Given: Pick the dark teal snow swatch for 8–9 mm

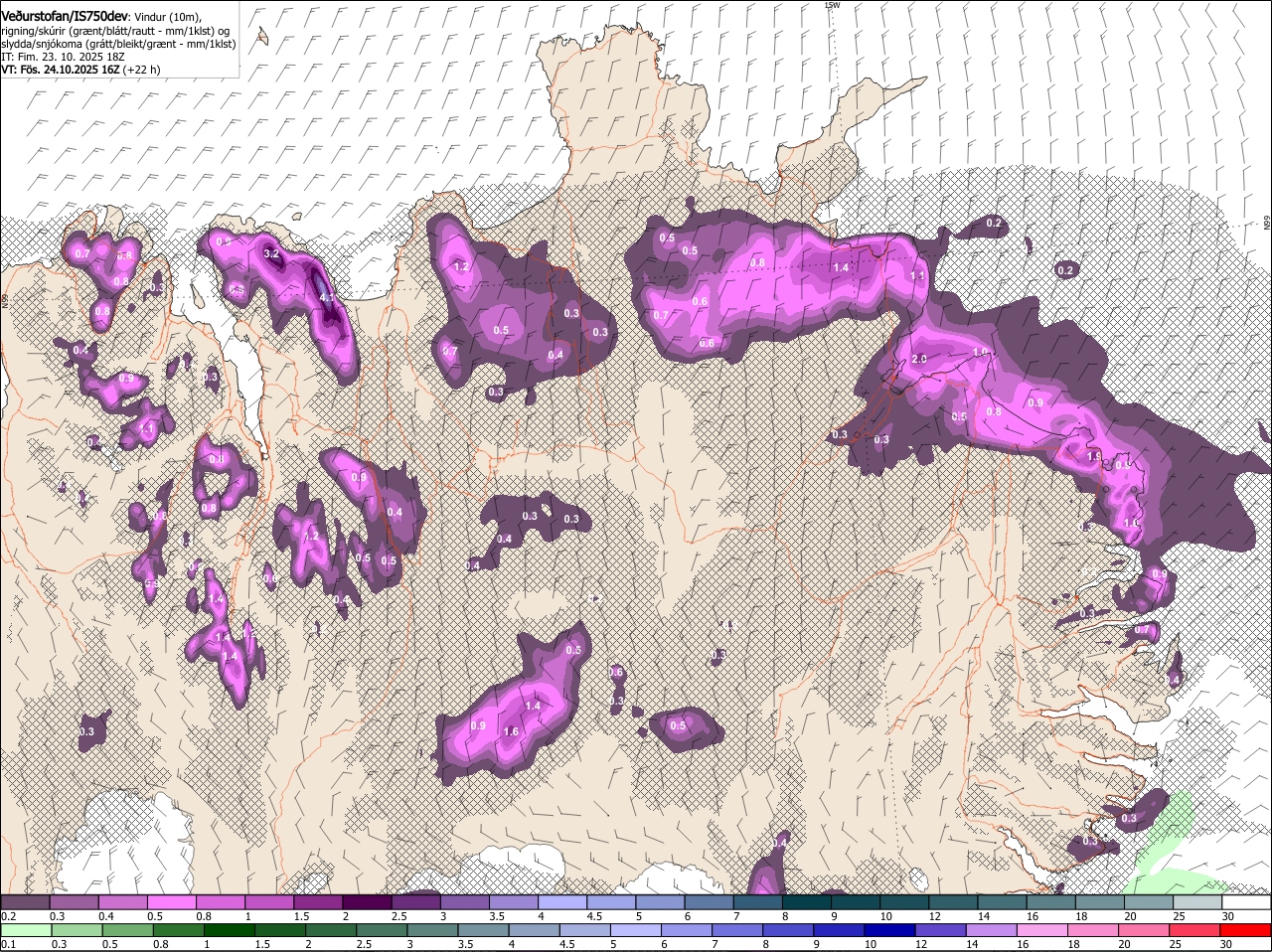Looking at the screenshot, I should 807,902.
